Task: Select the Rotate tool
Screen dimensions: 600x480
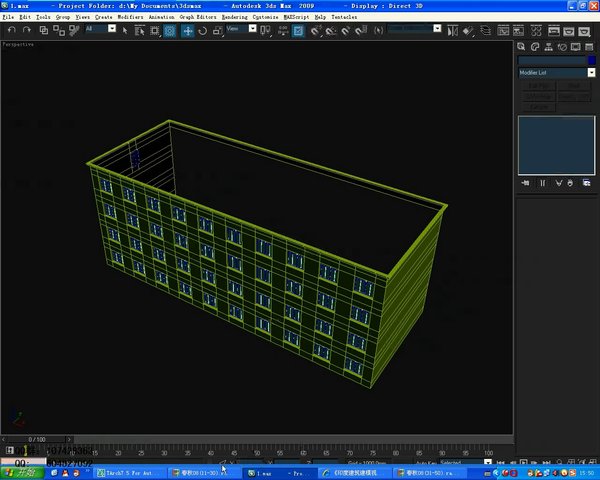Action: click(x=202, y=31)
